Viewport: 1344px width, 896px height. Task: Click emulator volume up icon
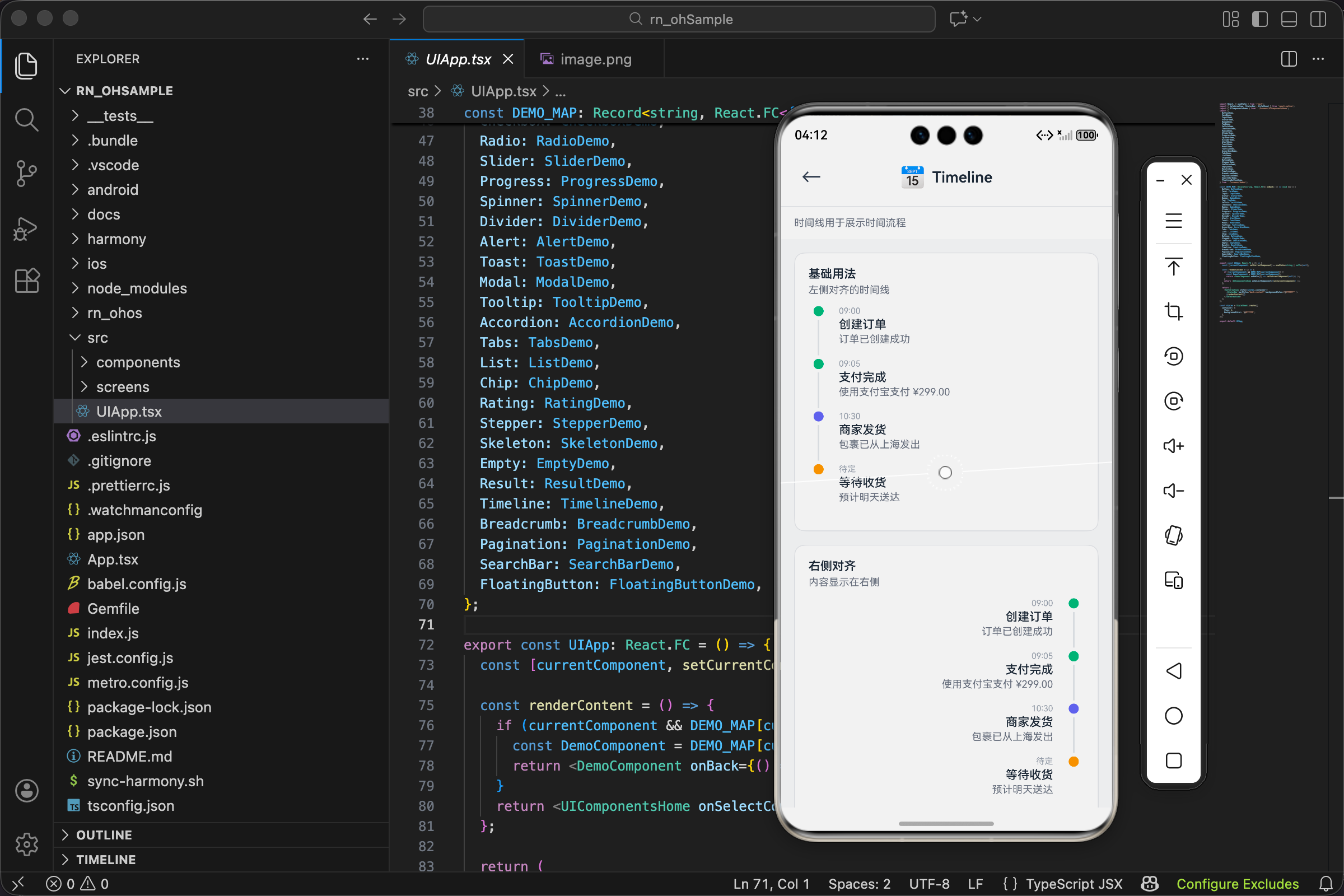(x=1173, y=446)
